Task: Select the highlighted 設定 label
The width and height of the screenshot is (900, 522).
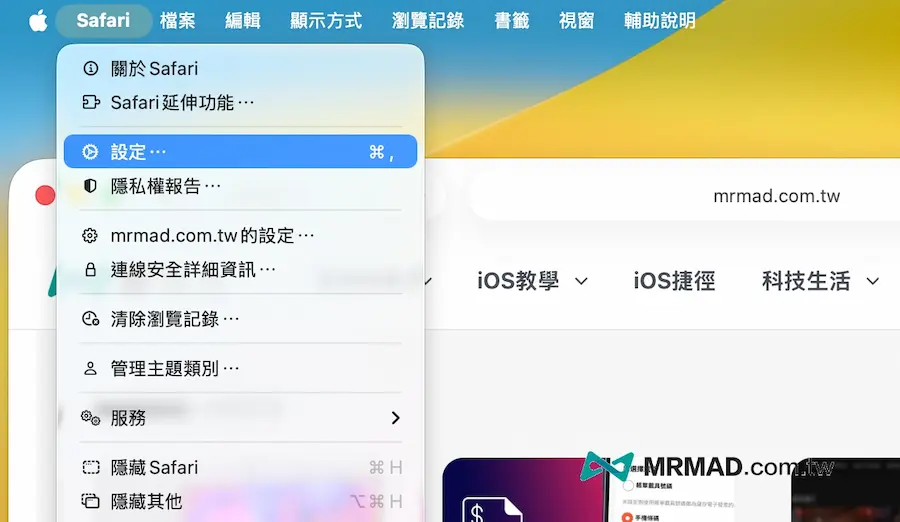Action: click(x=138, y=152)
